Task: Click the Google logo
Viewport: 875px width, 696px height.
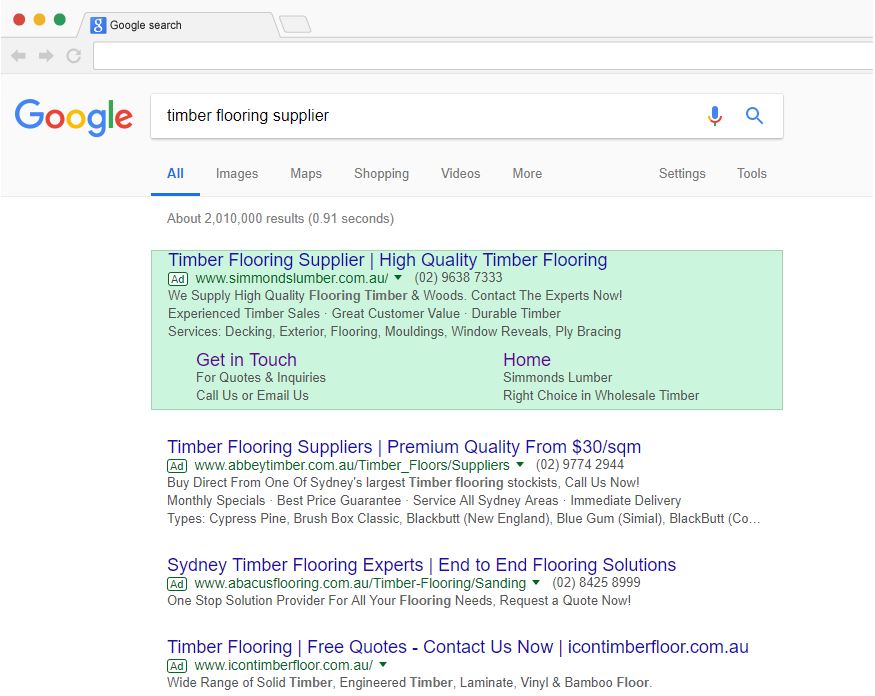Action: (x=74, y=117)
